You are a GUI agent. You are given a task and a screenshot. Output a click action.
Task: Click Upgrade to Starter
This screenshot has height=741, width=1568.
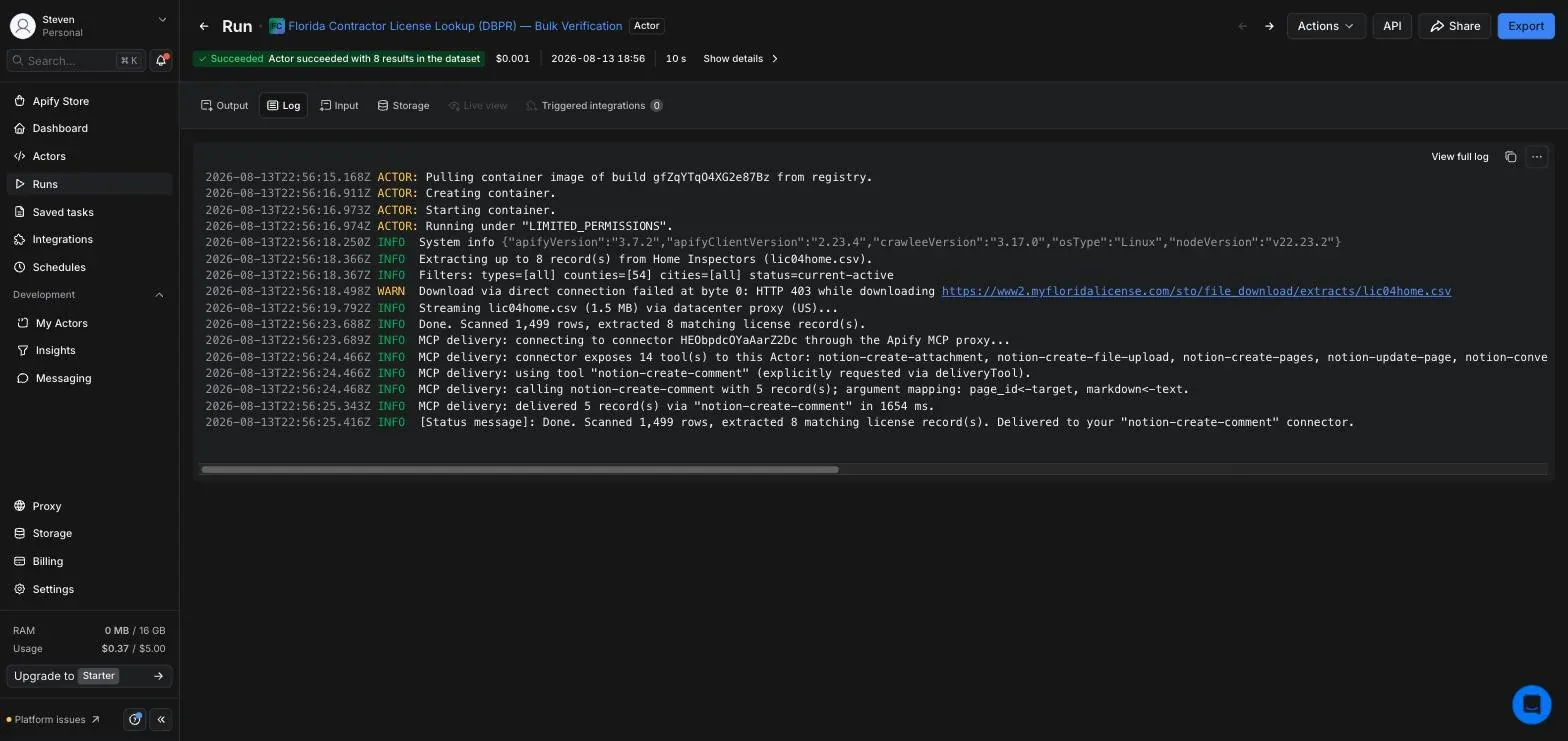(89, 676)
